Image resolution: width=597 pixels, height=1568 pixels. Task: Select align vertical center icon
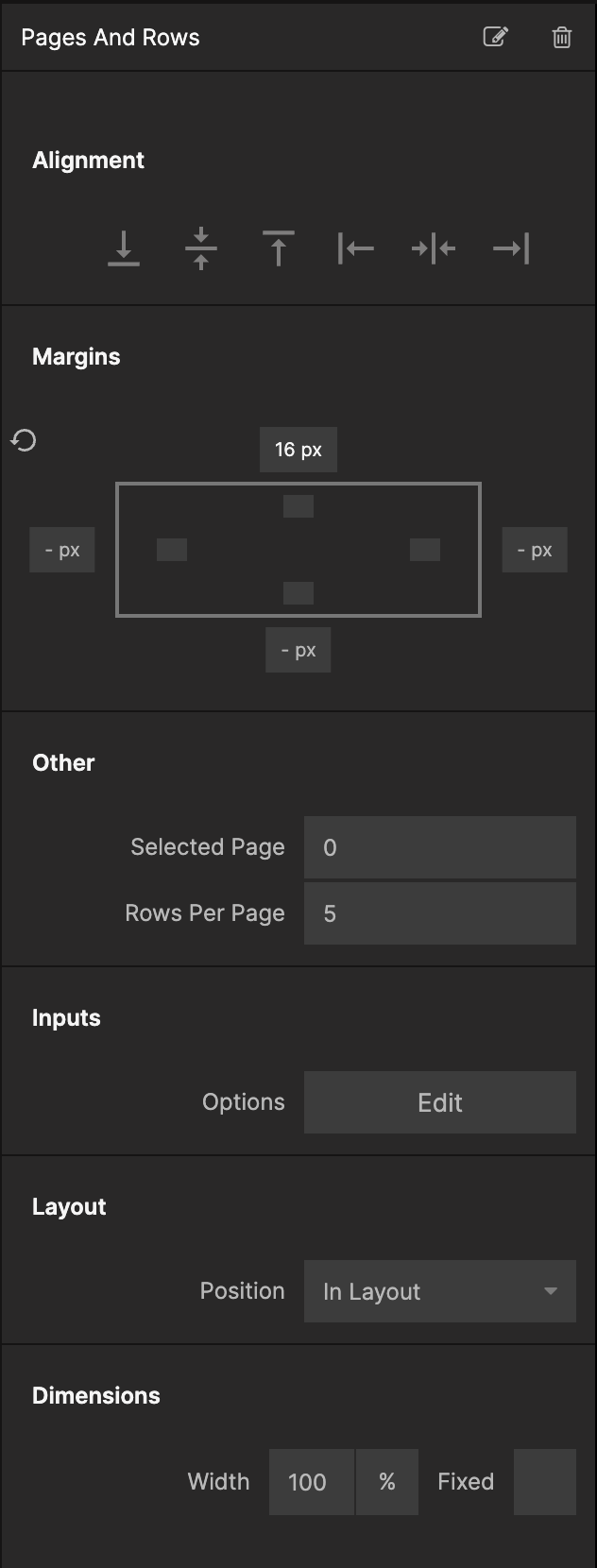click(x=201, y=248)
